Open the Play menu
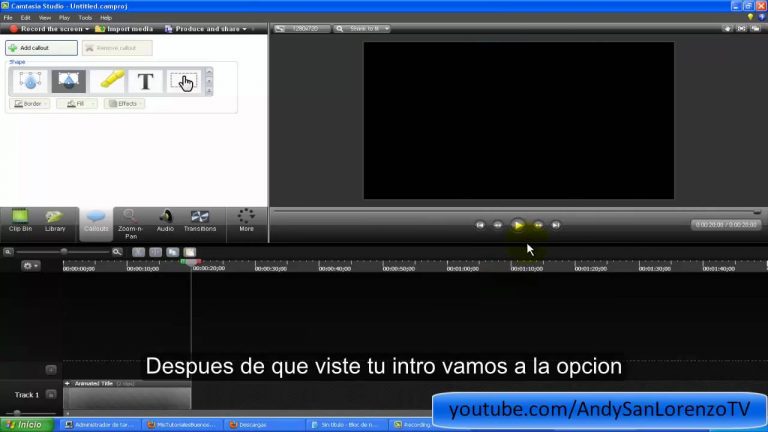 (x=64, y=18)
